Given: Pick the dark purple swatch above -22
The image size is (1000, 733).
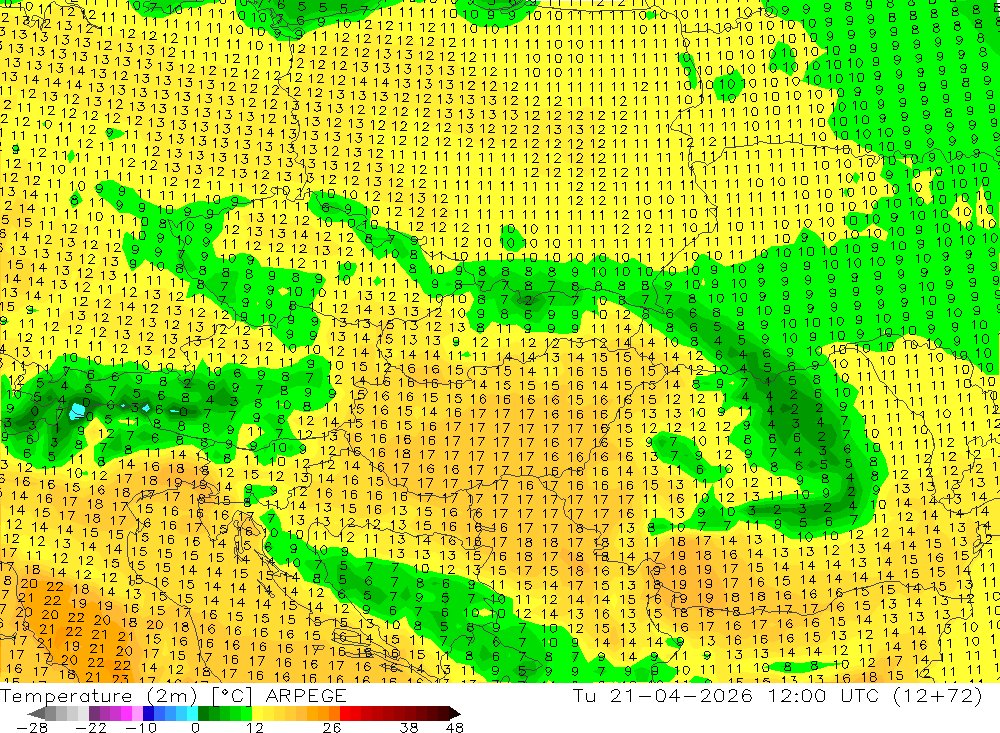Looking at the screenshot, I should [94, 713].
